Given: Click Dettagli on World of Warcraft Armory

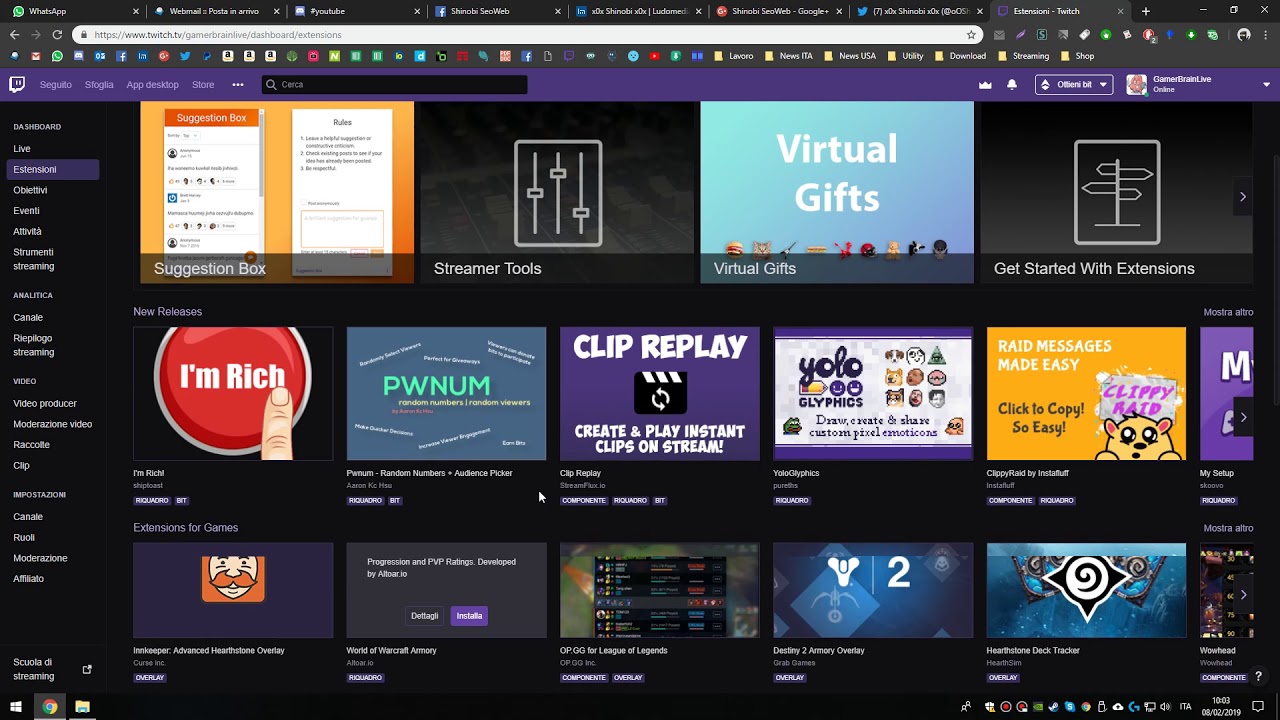Looking at the screenshot, I should click(x=424, y=616).
